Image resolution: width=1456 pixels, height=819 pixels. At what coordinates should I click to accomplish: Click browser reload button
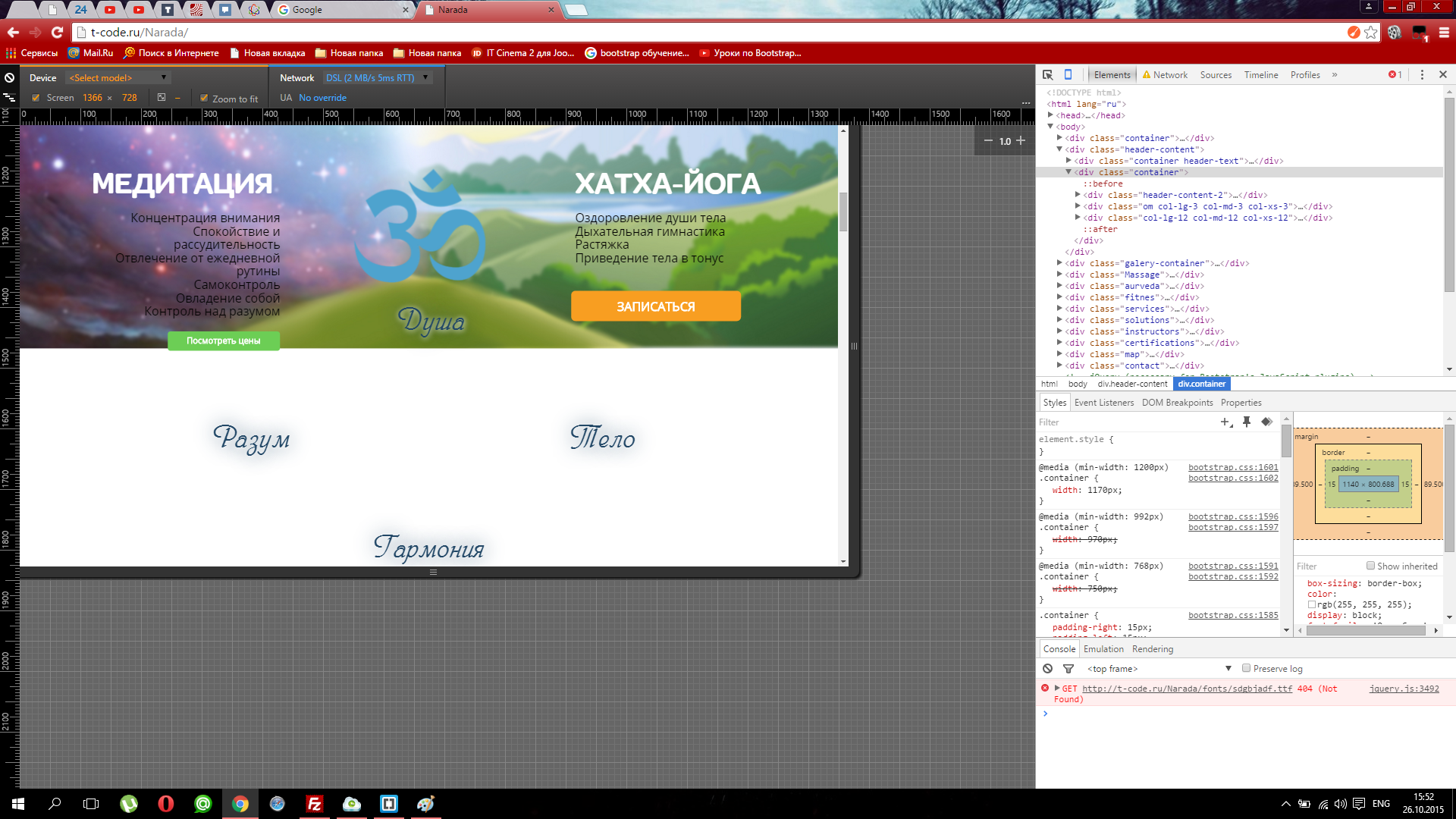[57, 32]
